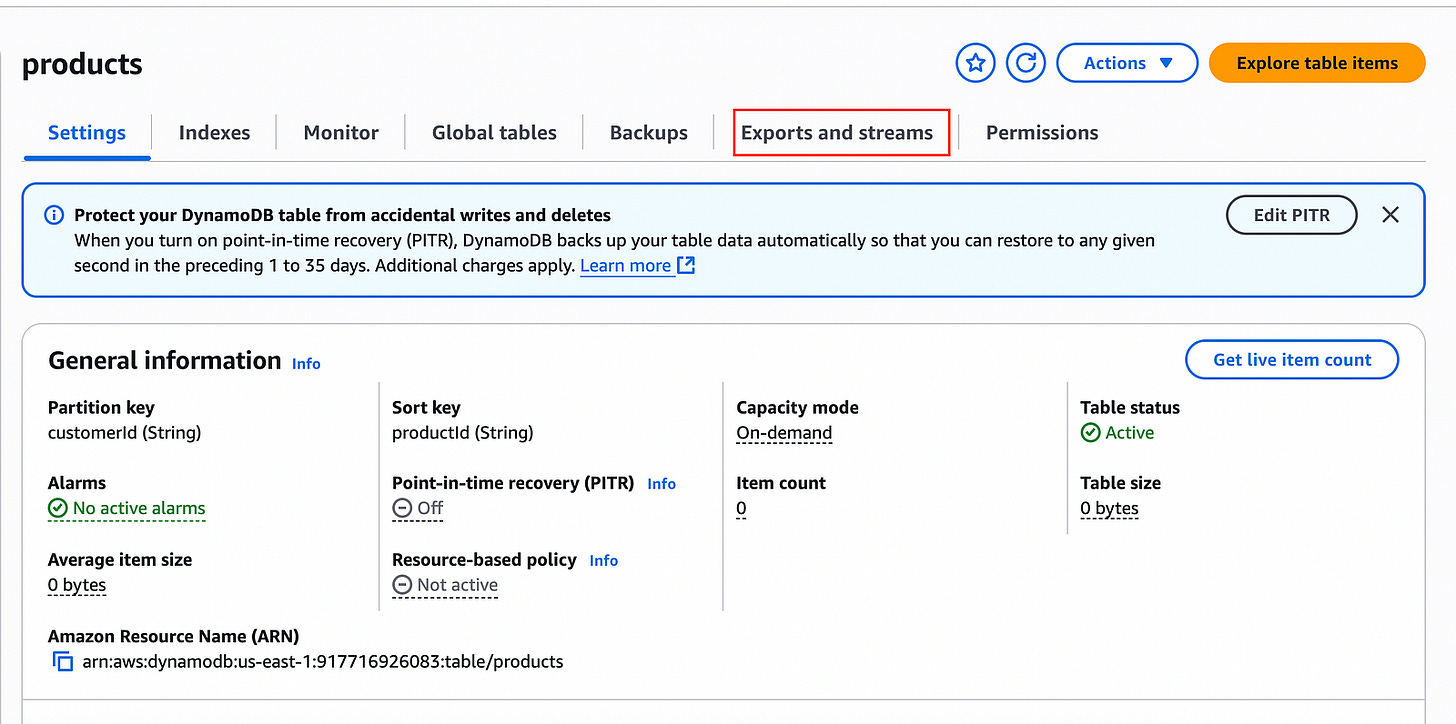
Task: Open Info link beside General information
Action: point(306,364)
